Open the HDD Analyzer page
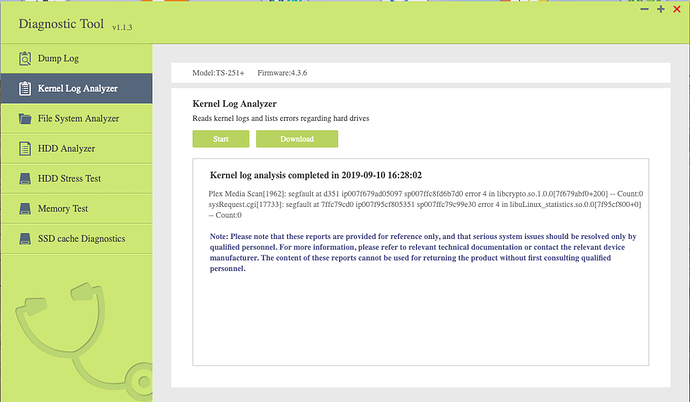 77,149
